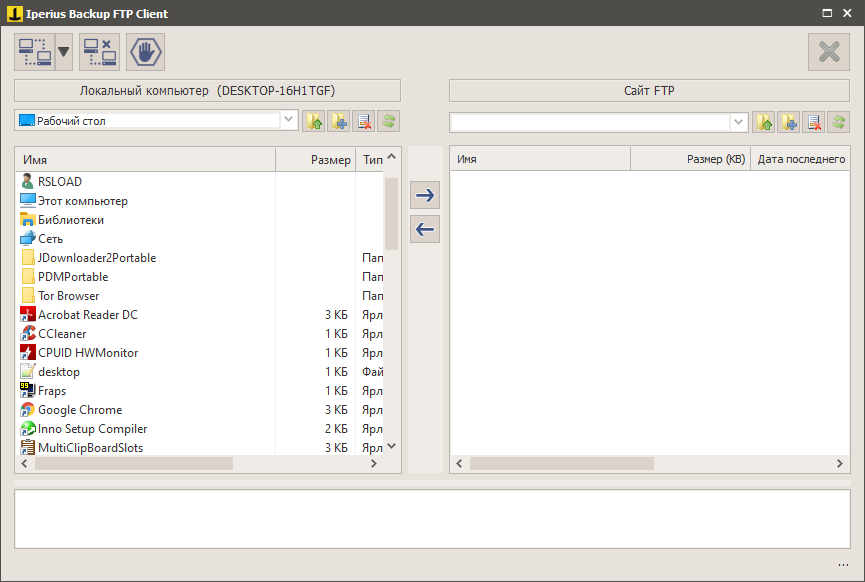
Task: Open the Рабочий стол path dropdown
Action: coord(289,120)
